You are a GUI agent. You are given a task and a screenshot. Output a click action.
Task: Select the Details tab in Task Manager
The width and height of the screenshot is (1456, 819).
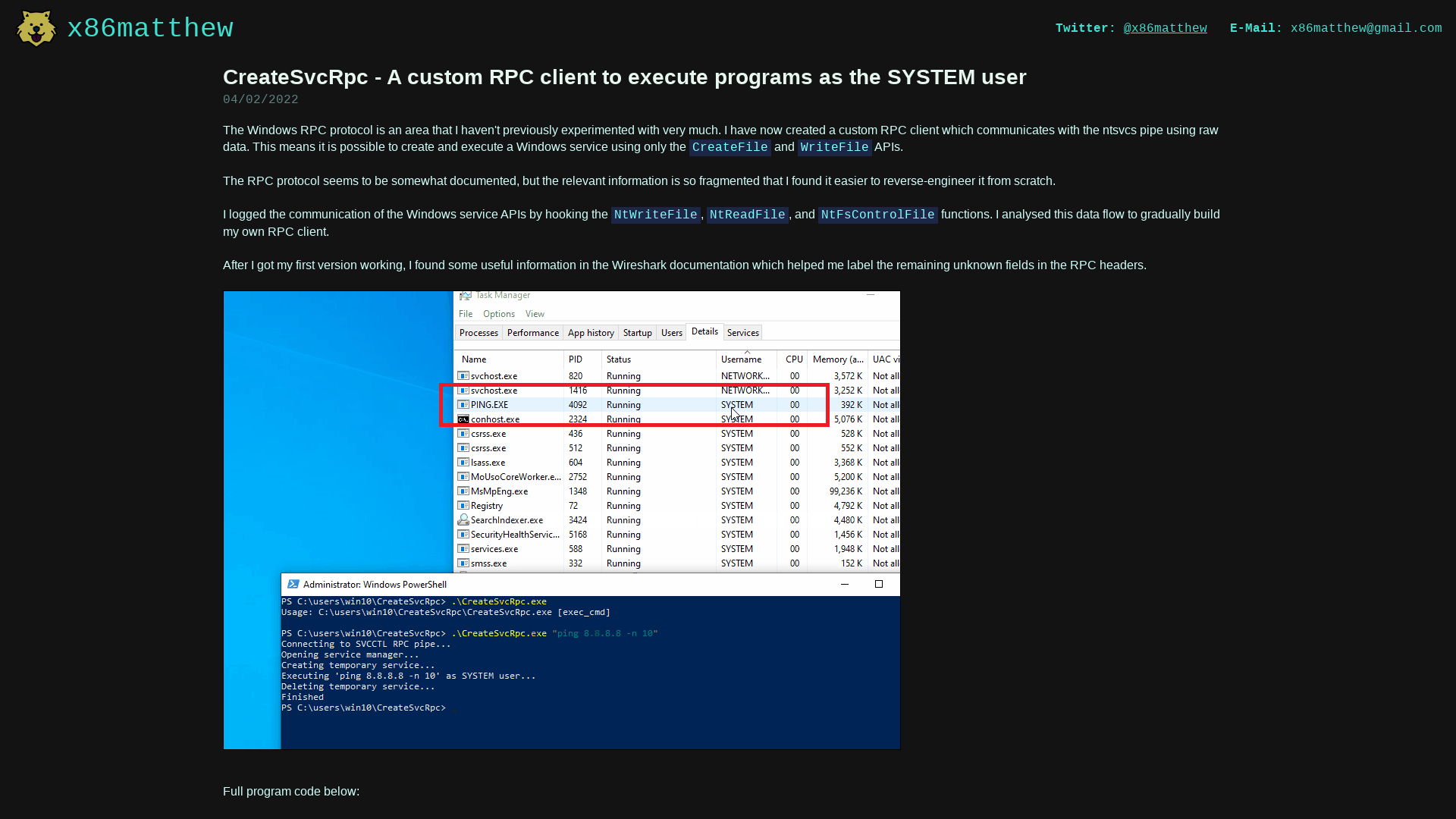click(x=704, y=332)
